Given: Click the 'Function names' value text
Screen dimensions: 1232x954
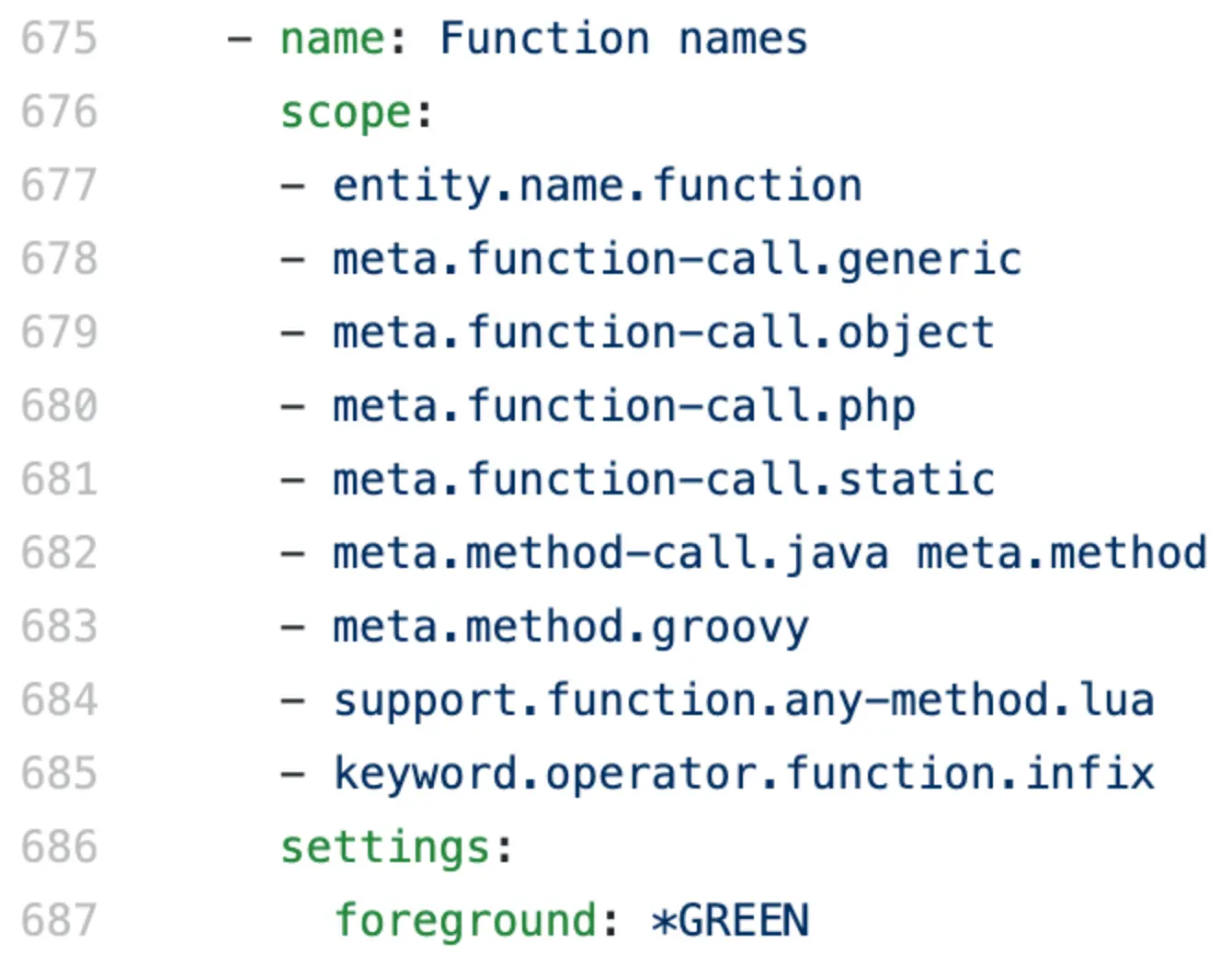Looking at the screenshot, I should [x=622, y=39].
